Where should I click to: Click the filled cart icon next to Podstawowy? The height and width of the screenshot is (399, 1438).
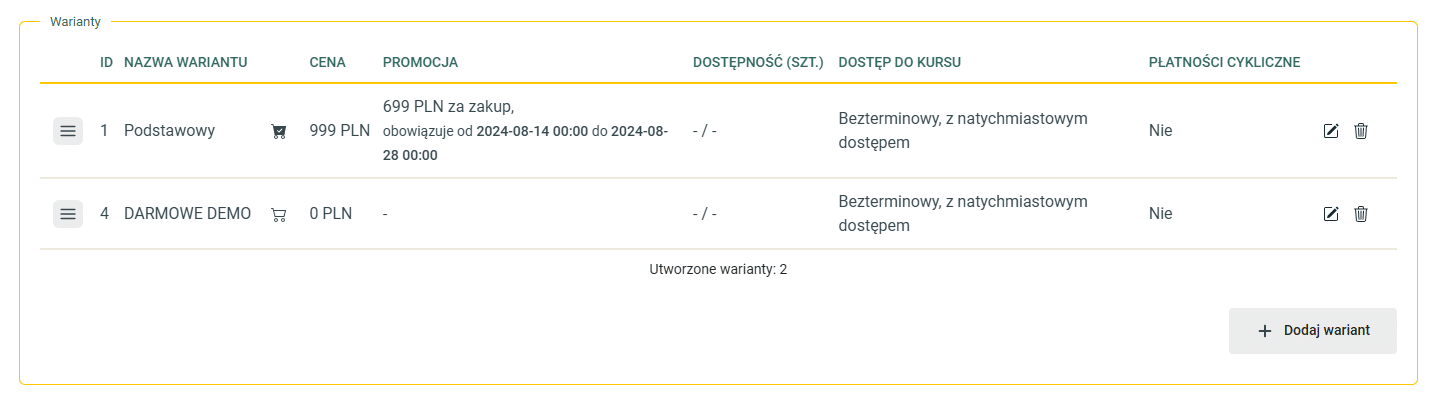coord(279,131)
